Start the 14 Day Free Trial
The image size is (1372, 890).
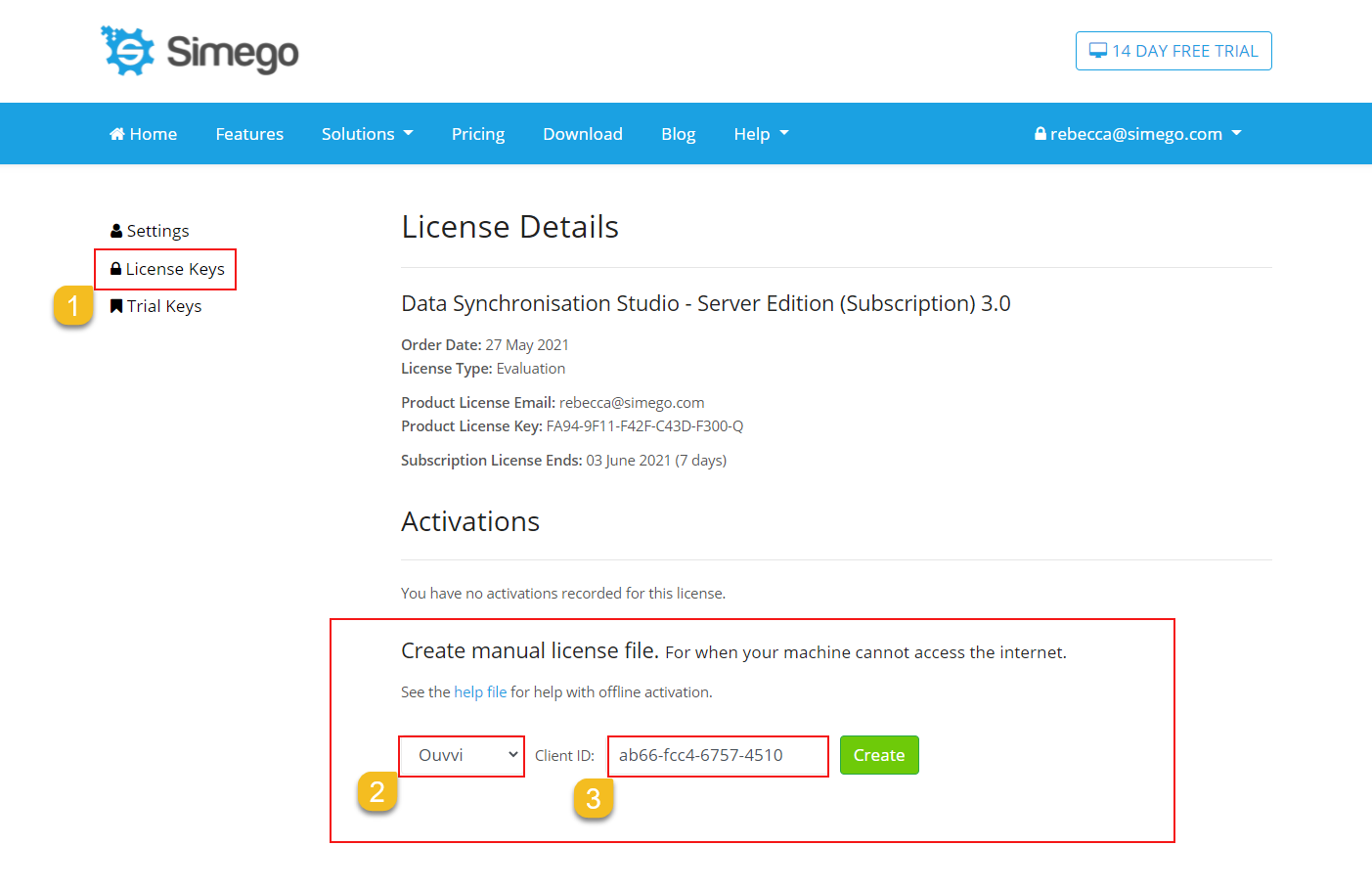[1173, 51]
